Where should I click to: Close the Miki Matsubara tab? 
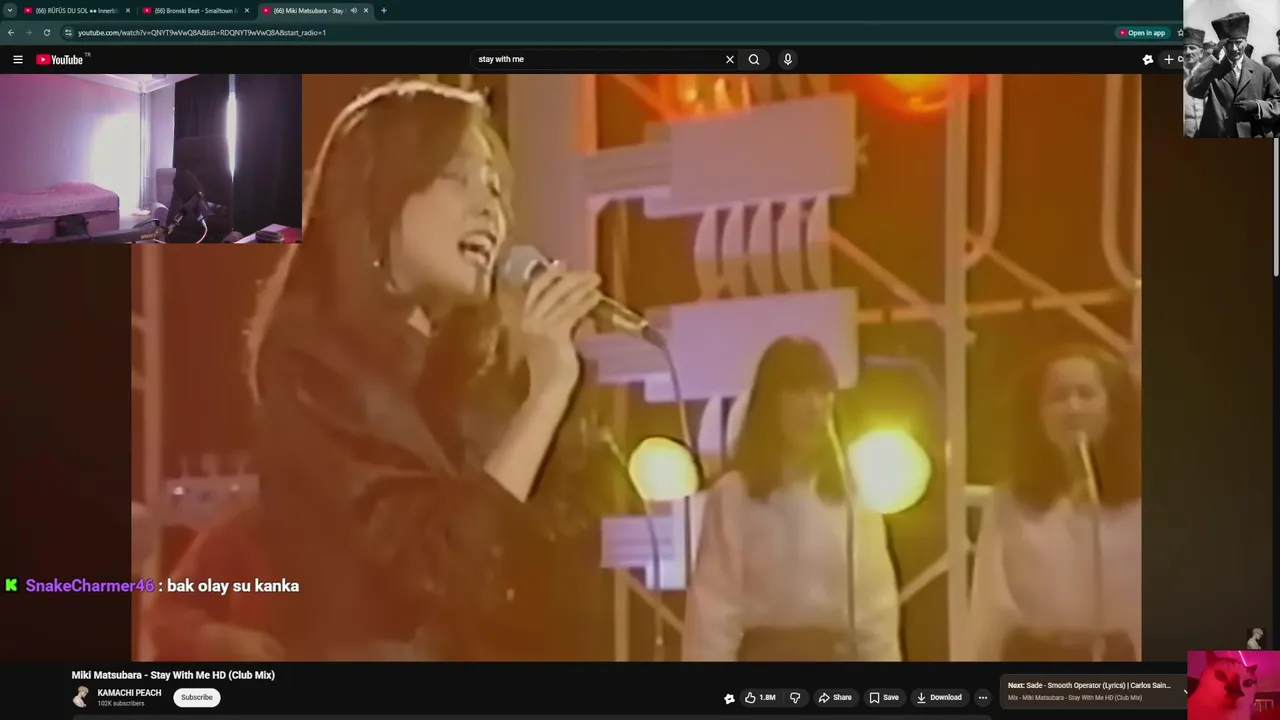(366, 10)
